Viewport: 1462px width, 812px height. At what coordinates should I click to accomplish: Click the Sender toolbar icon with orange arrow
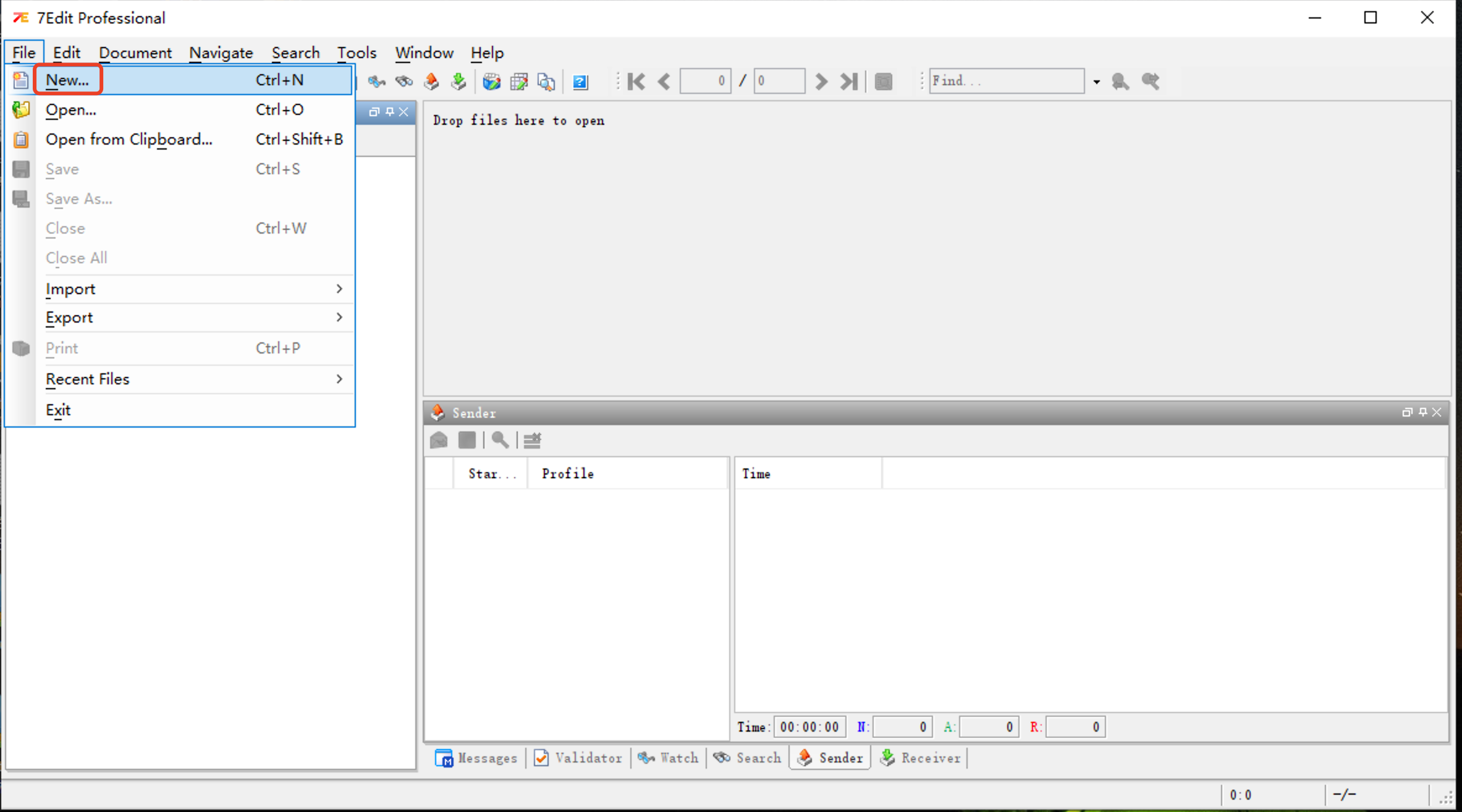coord(431,81)
